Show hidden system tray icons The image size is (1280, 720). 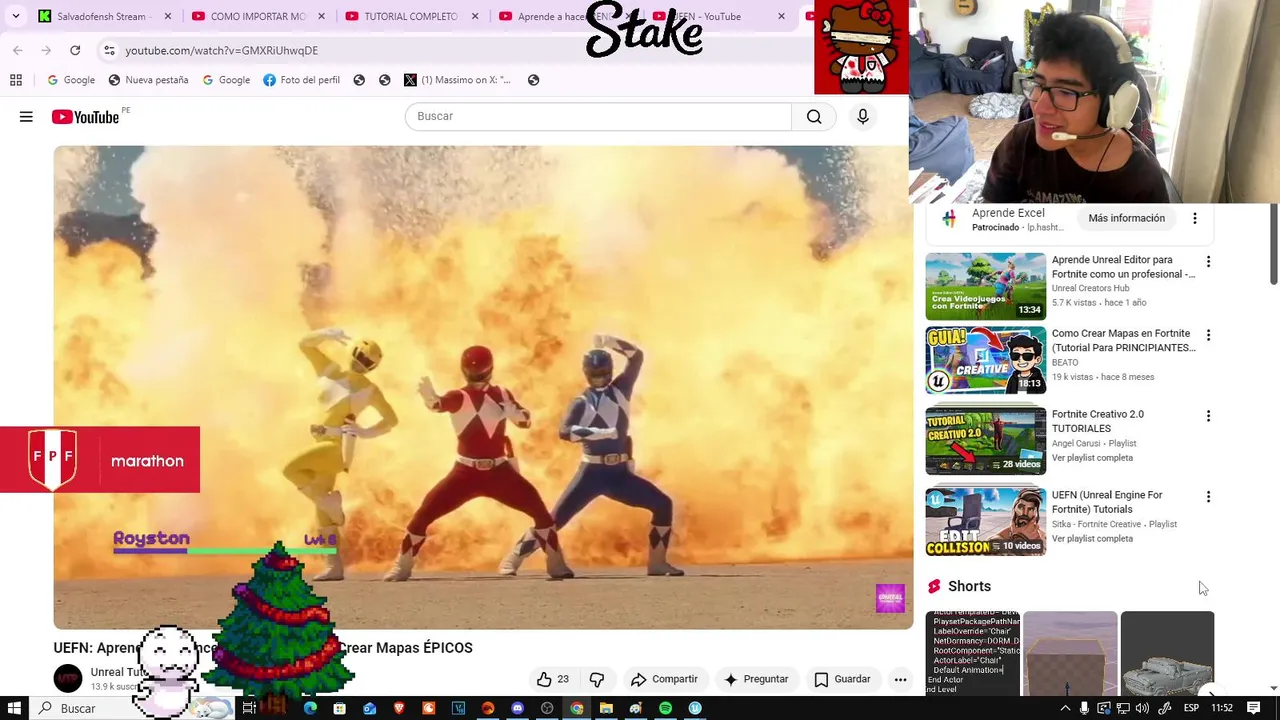point(1065,708)
